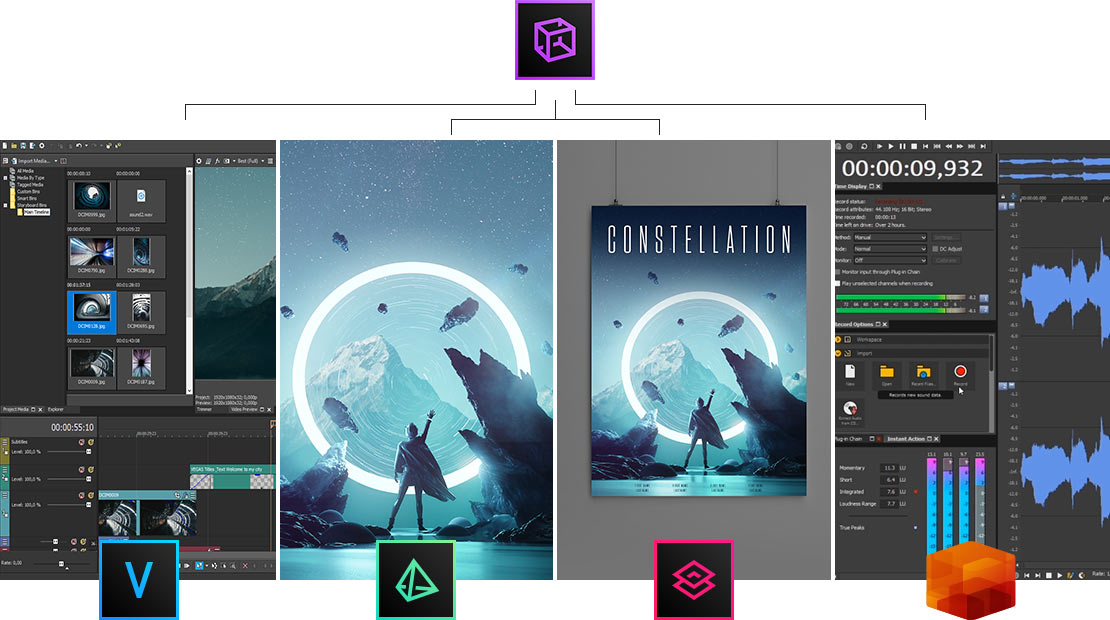
Task: Click Recent Files icon in Import
Action: pyautogui.click(x=923, y=372)
